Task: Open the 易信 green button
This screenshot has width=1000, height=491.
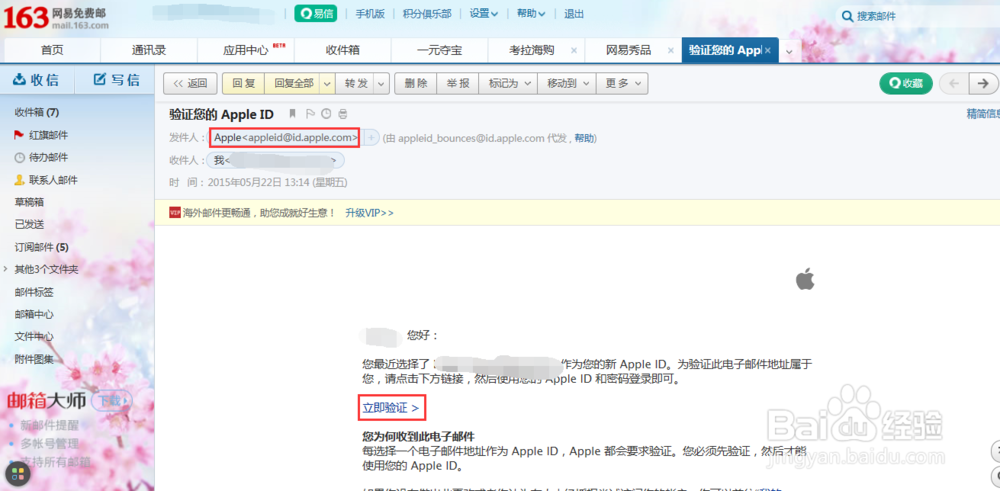Action: point(315,14)
